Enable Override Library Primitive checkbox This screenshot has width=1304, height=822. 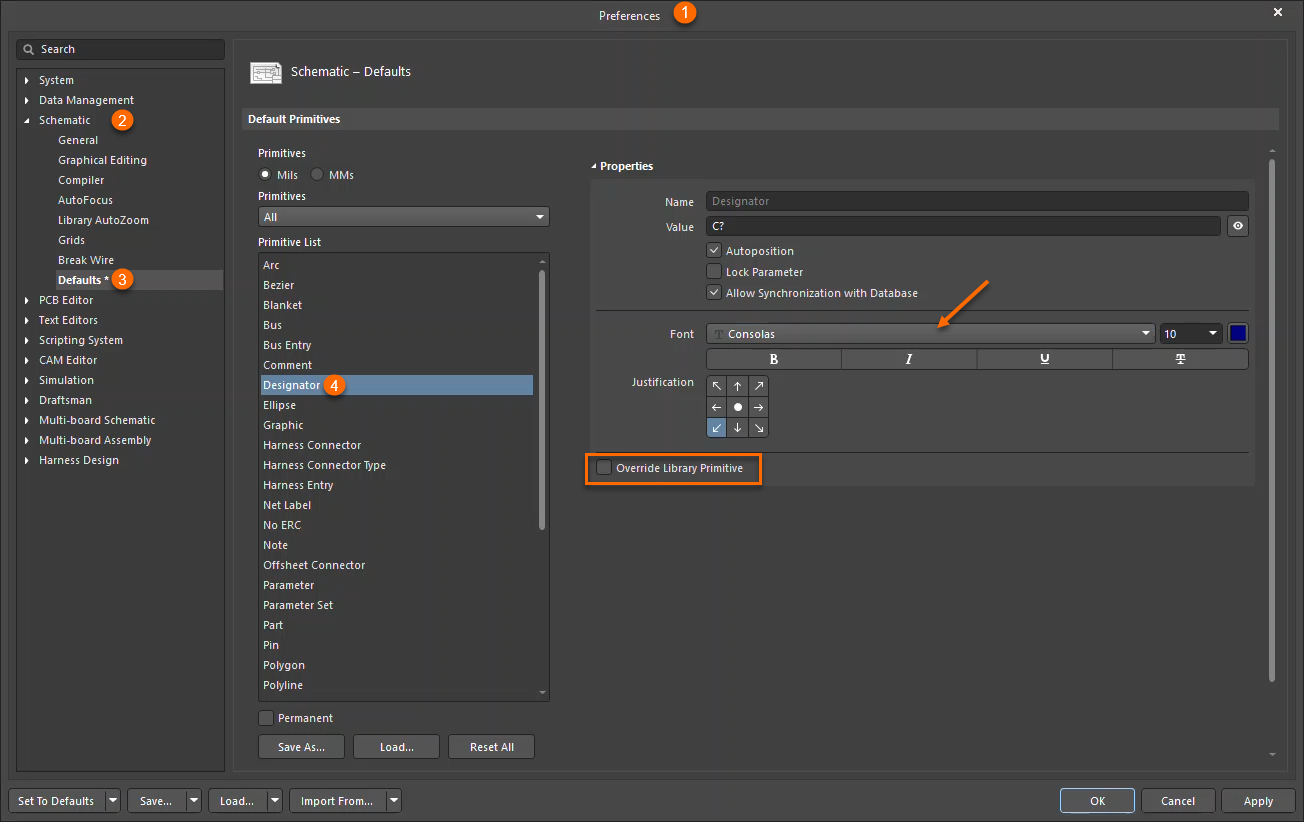[604, 468]
